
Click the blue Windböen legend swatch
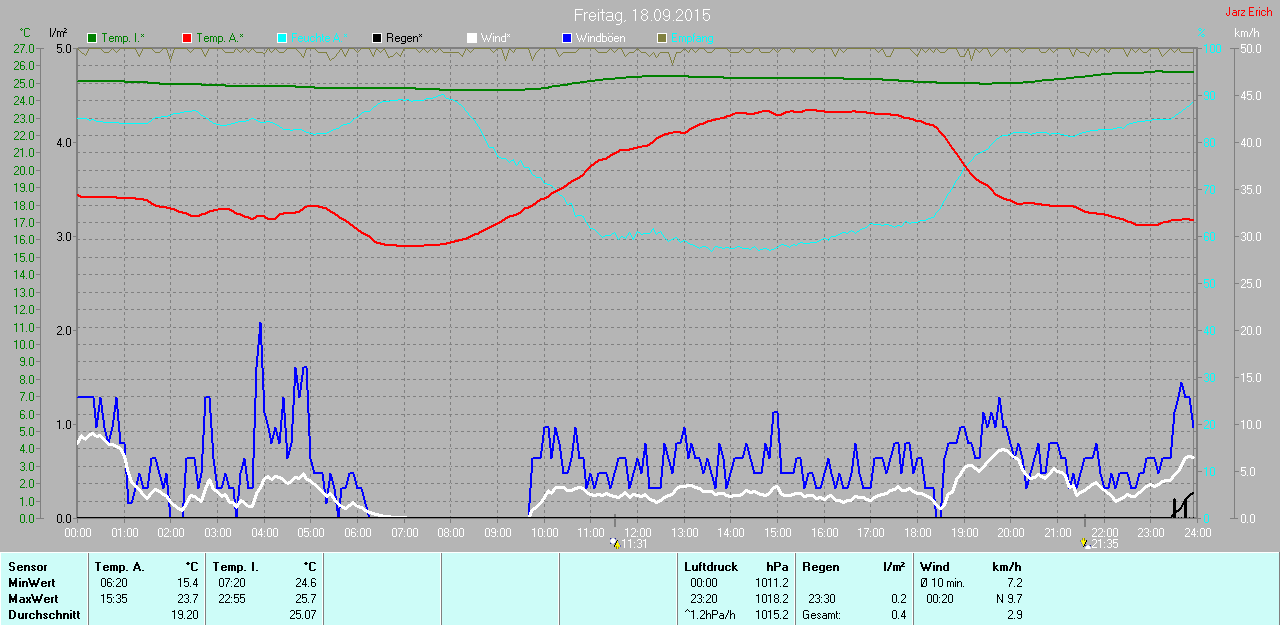coord(566,38)
